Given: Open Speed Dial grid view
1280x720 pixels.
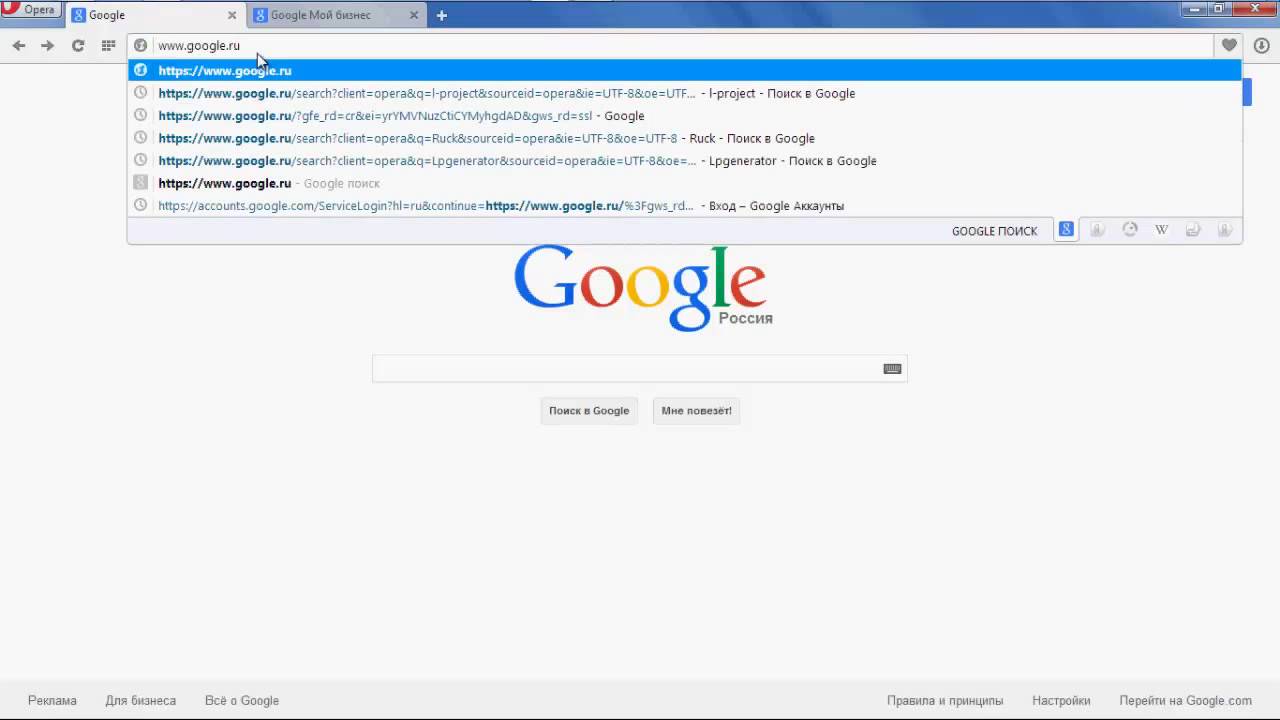Looking at the screenshot, I should click(x=108, y=45).
